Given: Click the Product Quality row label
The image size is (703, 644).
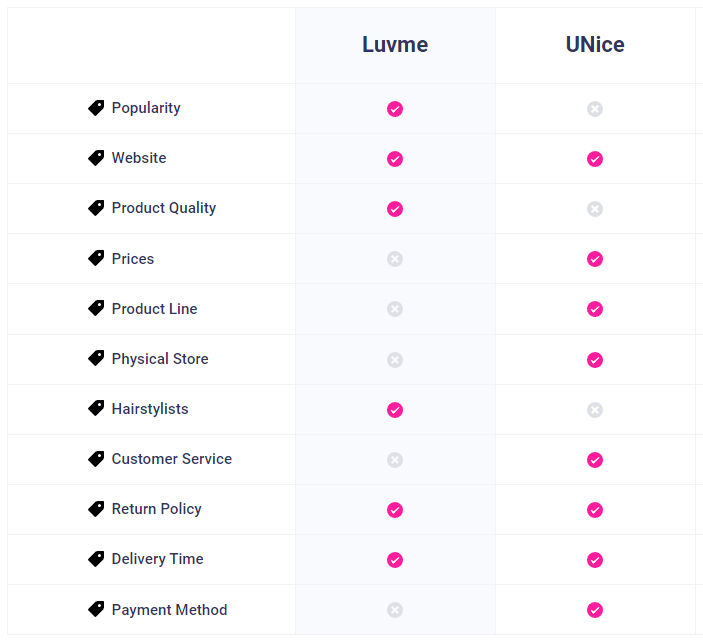Looking at the screenshot, I should point(164,208).
